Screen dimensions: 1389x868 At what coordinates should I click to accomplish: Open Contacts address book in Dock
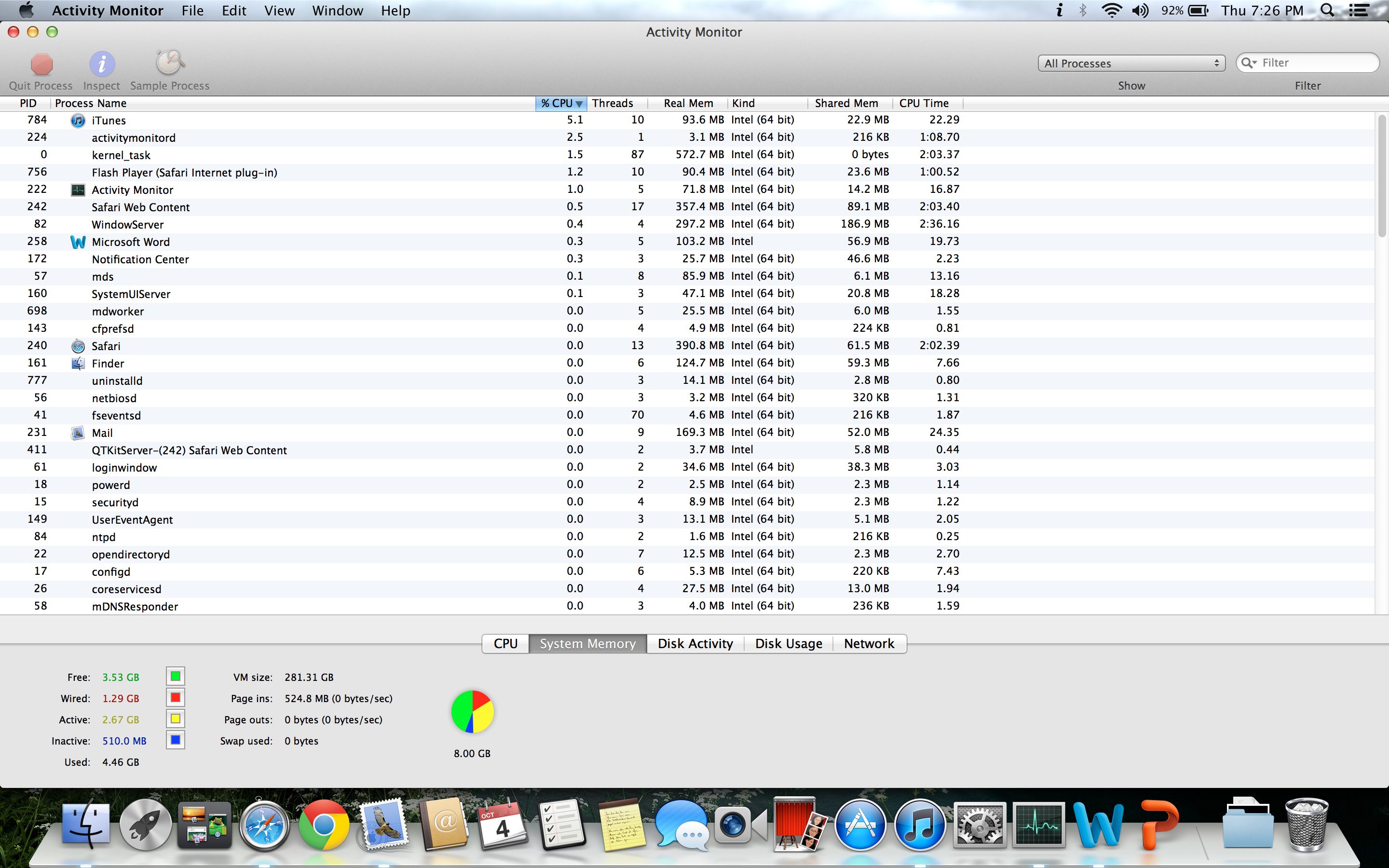(x=444, y=825)
